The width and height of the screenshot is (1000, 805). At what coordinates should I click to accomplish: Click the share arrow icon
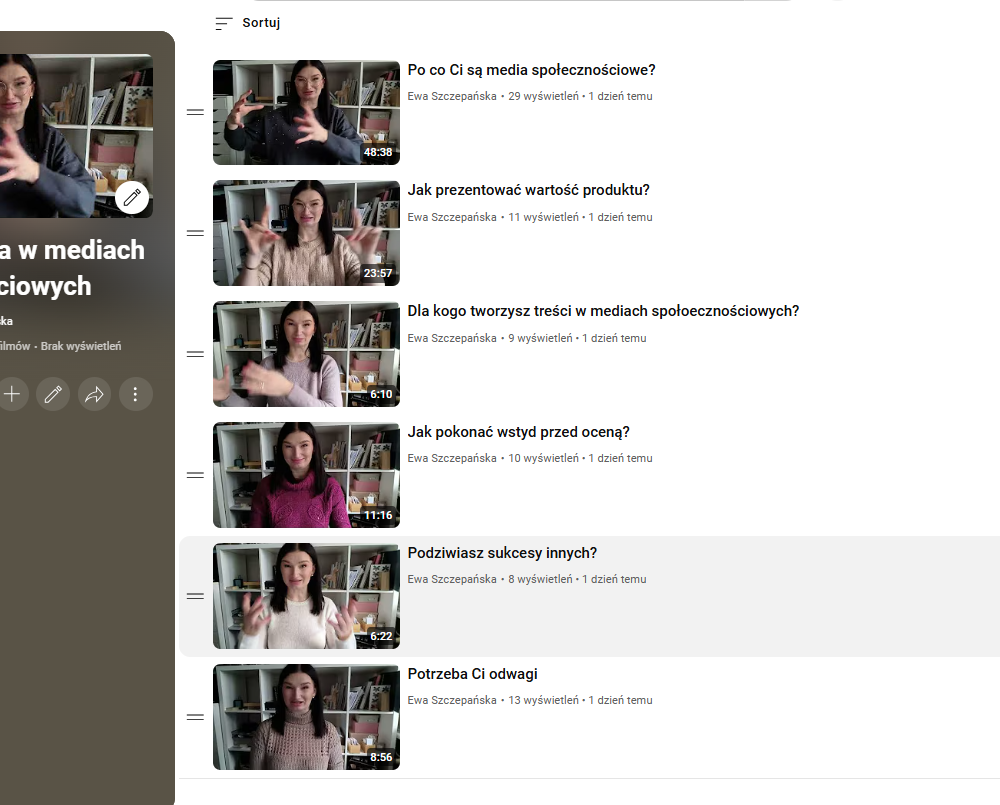pyautogui.click(x=94, y=394)
